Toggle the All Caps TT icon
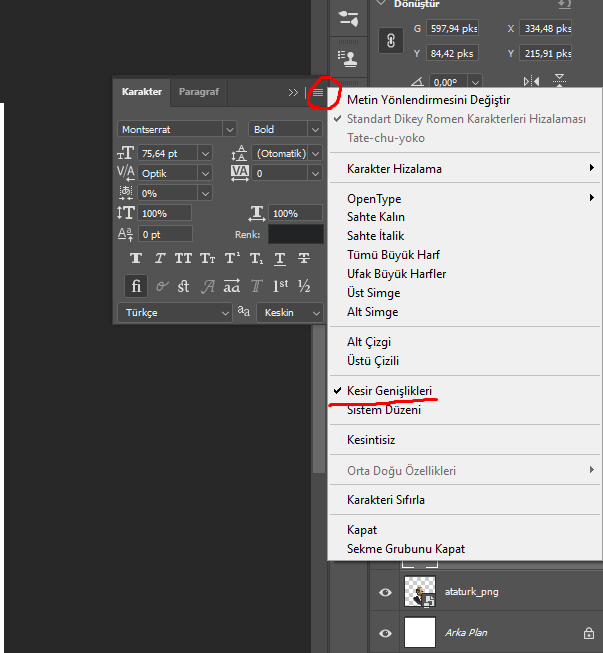603x653 pixels. click(x=183, y=259)
